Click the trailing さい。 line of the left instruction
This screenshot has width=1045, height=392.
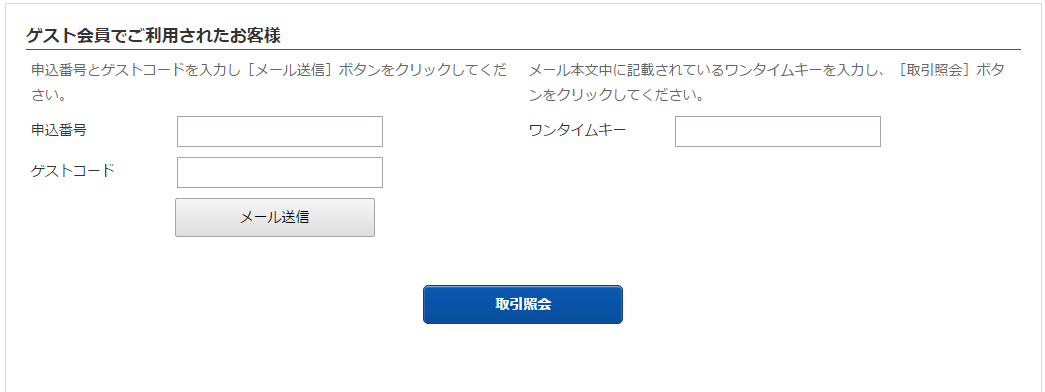(x=48, y=95)
